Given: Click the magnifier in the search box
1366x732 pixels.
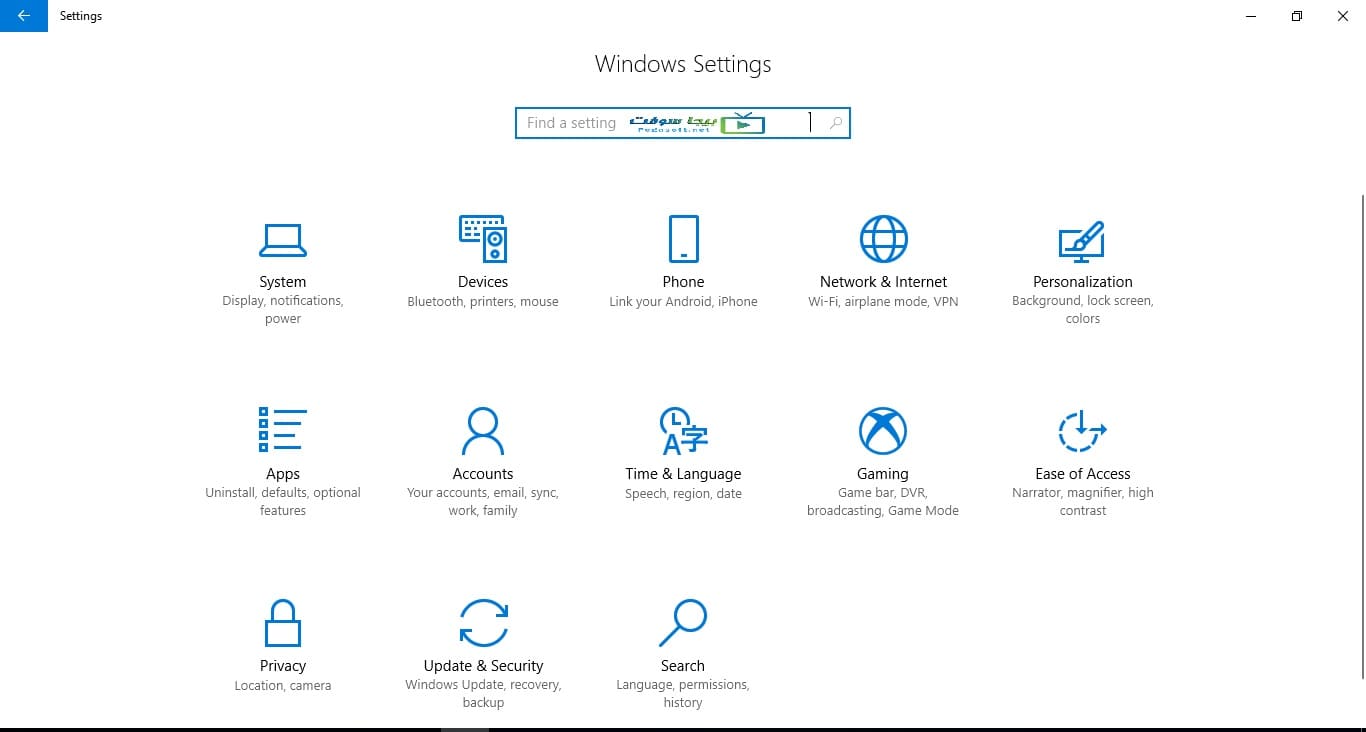Looking at the screenshot, I should coord(836,123).
